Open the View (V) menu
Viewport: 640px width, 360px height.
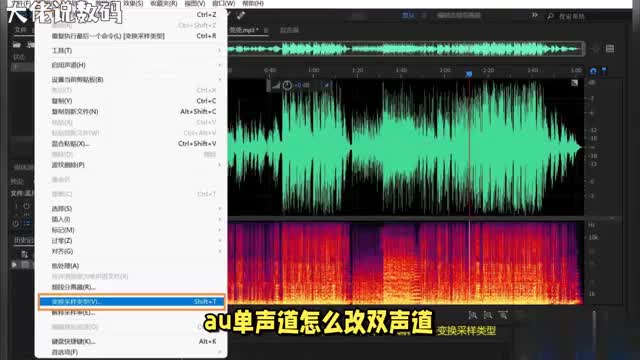click(195, 3)
